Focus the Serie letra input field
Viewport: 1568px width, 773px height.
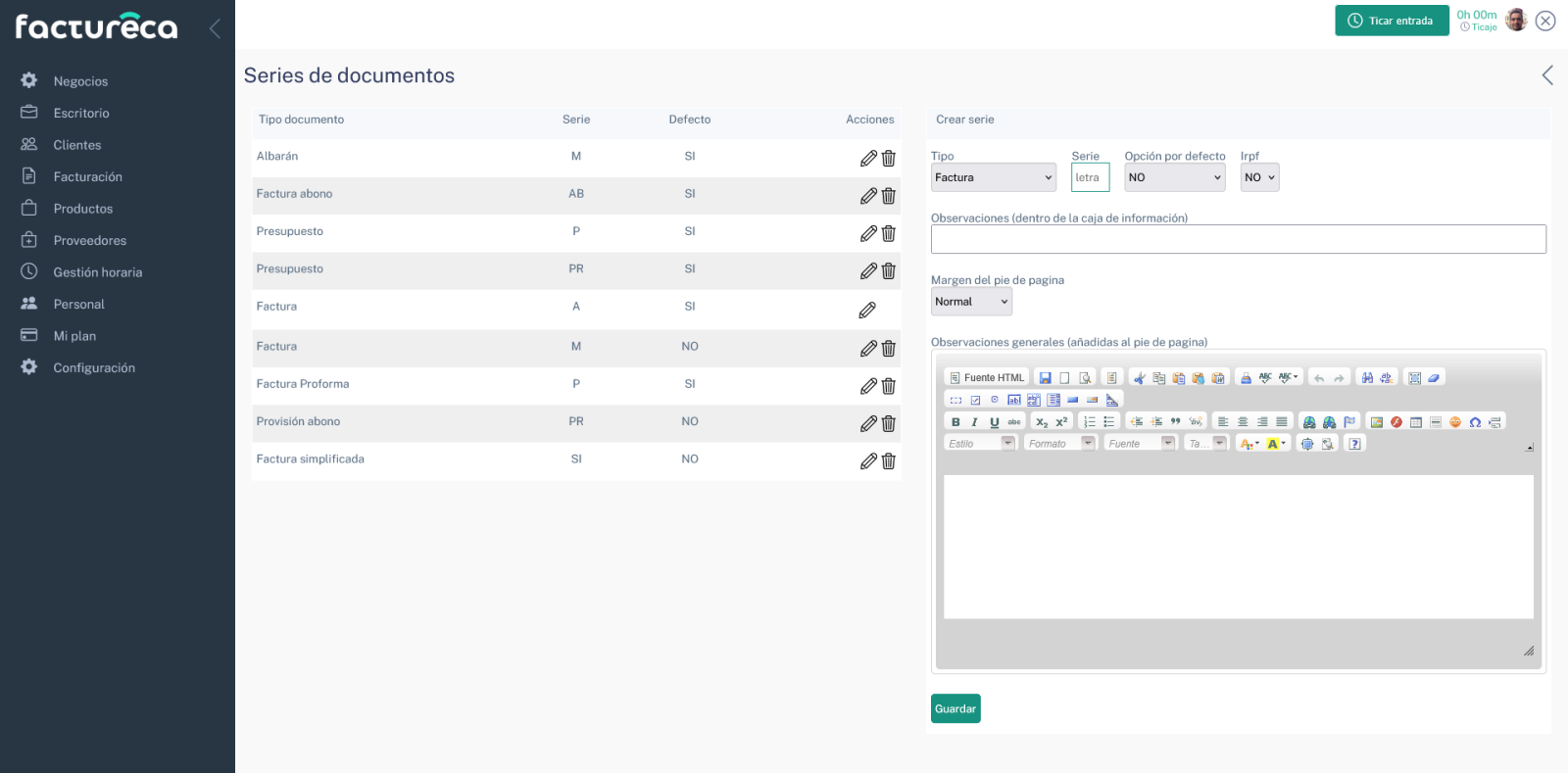(1090, 177)
